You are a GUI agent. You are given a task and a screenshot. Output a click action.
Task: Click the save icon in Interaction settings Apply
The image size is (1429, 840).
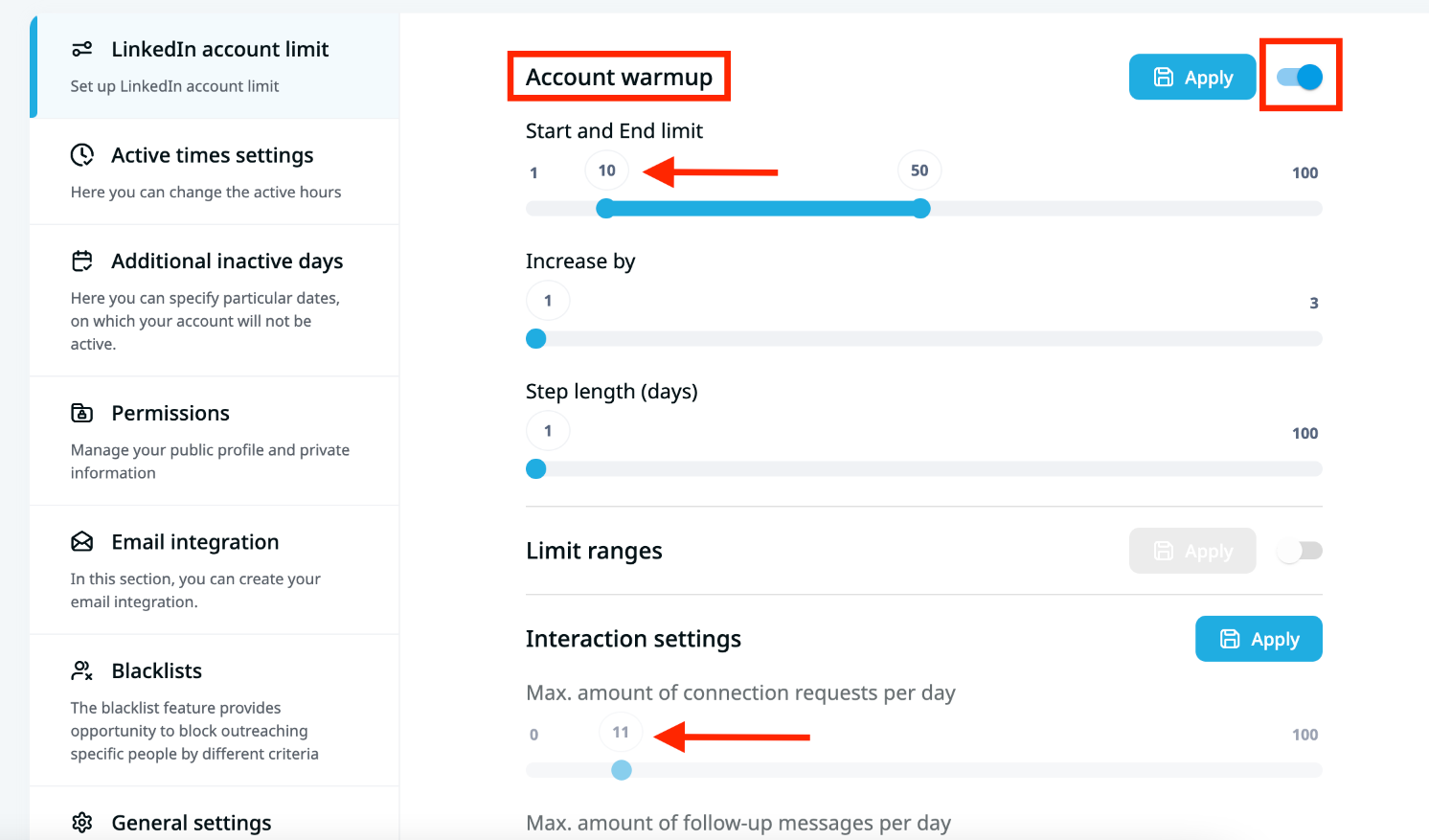[1230, 639]
